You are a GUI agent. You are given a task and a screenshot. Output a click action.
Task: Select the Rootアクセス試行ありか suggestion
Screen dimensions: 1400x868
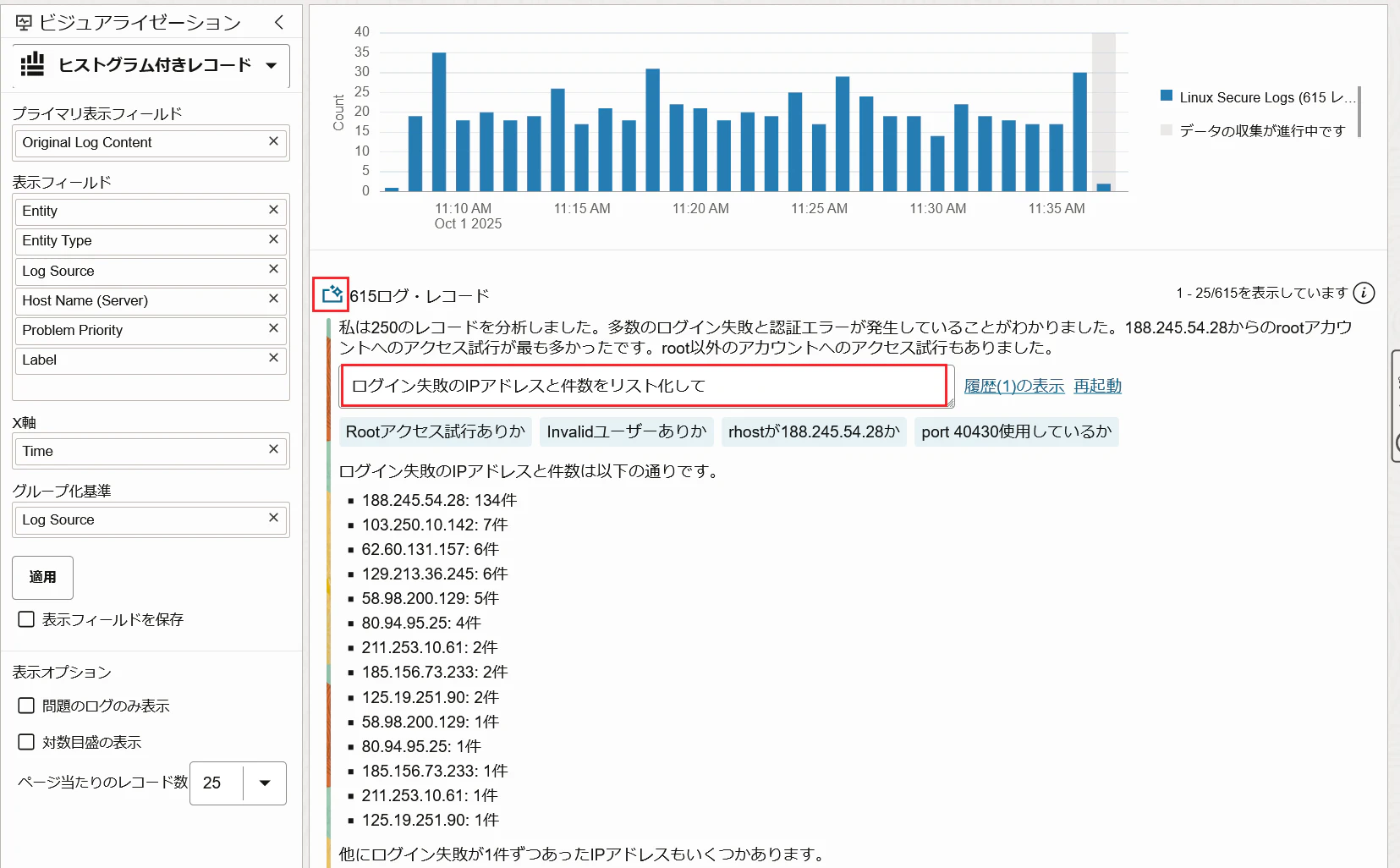pyautogui.click(x=436, y=431)
